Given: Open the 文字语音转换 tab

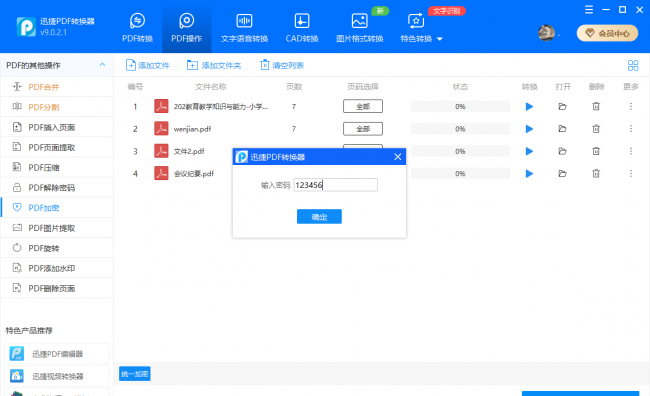Looking at the screenshot, I should tap(244, 27).
